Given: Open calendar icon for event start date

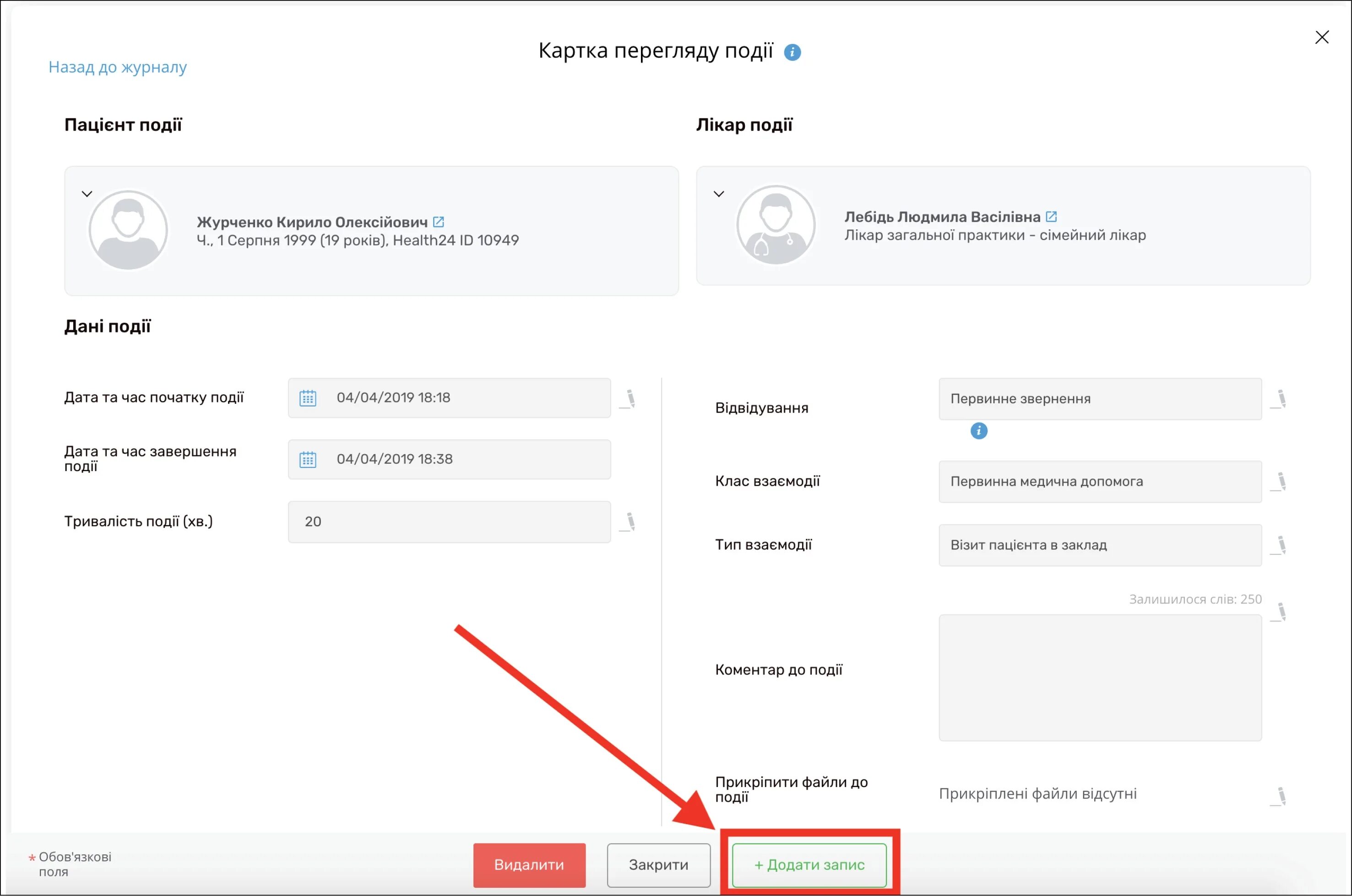Looking at the screenshot, I should 308,398.
